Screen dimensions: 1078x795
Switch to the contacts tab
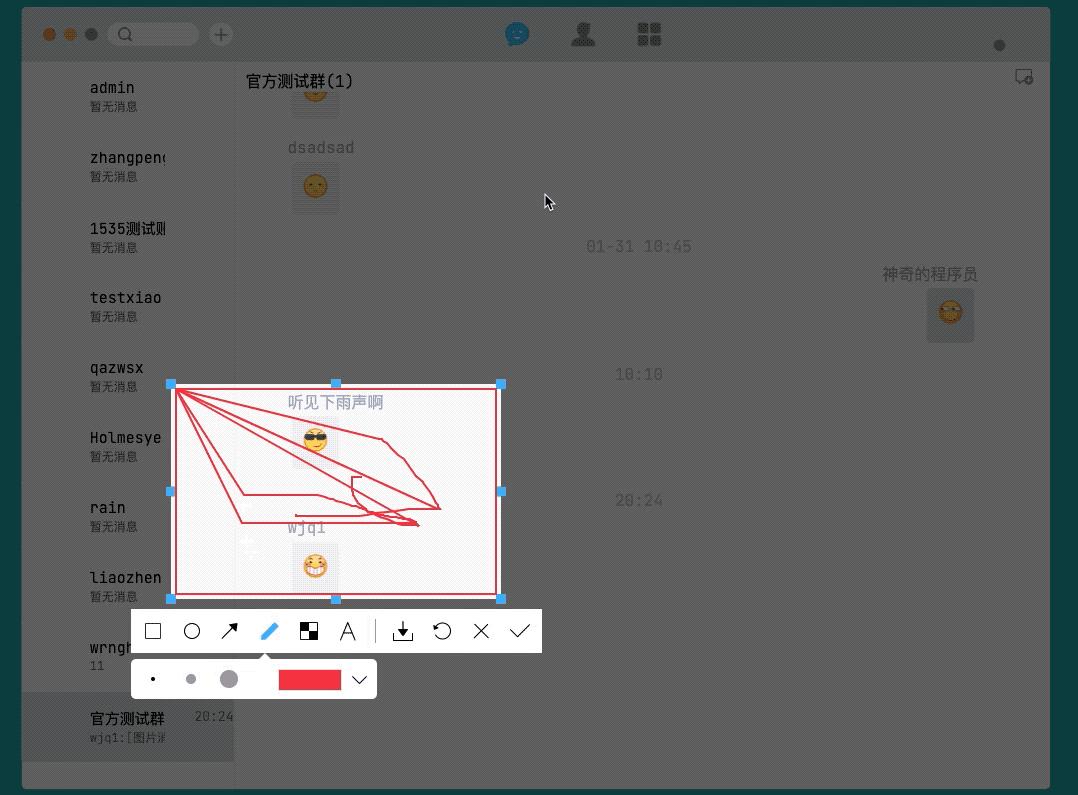[x=583, y=34]
